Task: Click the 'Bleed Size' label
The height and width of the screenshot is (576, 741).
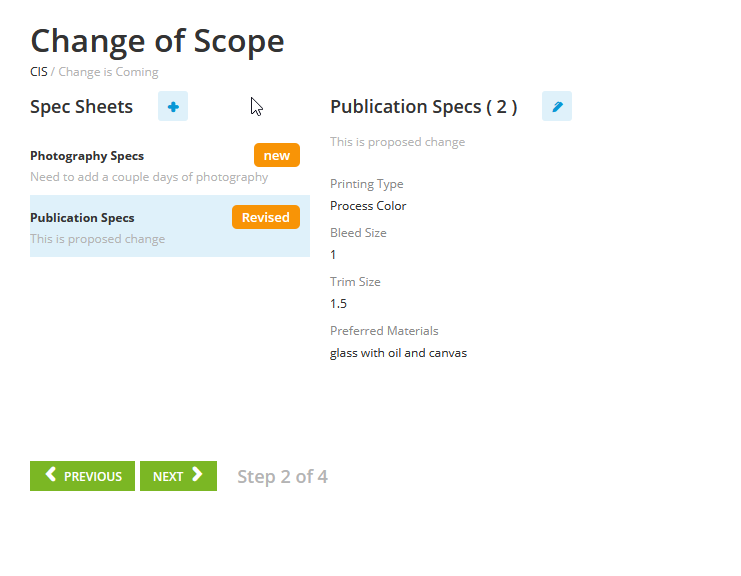Action: pyautogui.click(x=358, y=233)
